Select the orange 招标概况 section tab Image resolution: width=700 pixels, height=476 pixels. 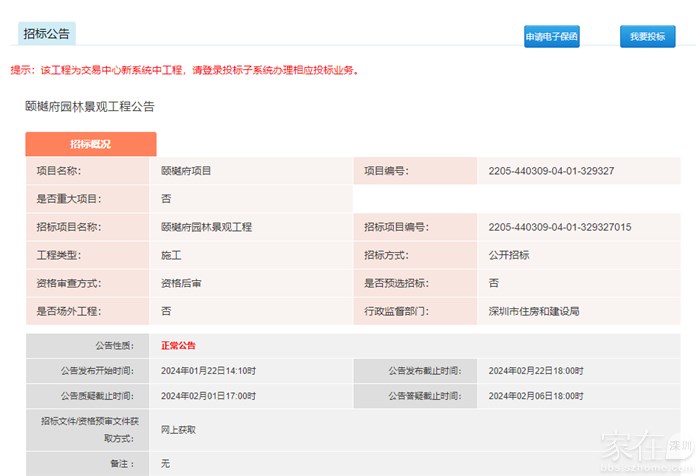pos(90,144)
